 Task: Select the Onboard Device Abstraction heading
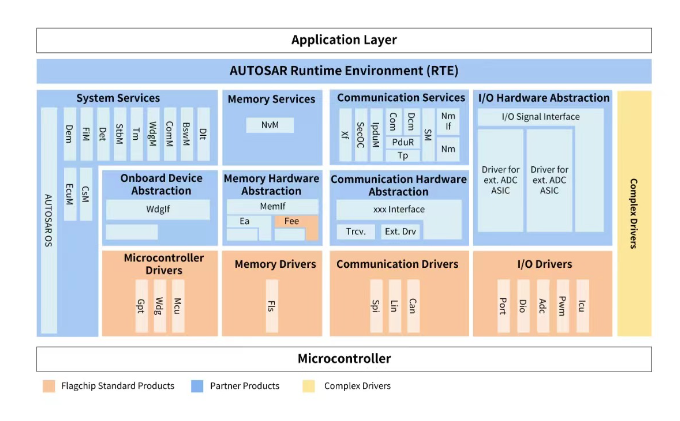(x=161, y=185)
